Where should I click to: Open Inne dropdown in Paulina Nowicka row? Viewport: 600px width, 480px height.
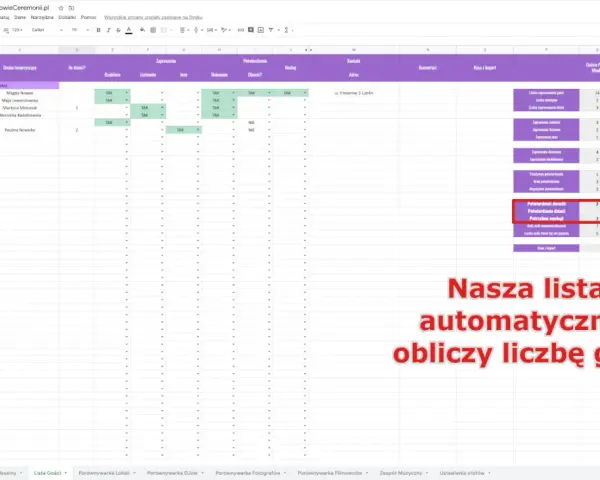point(198,130)
